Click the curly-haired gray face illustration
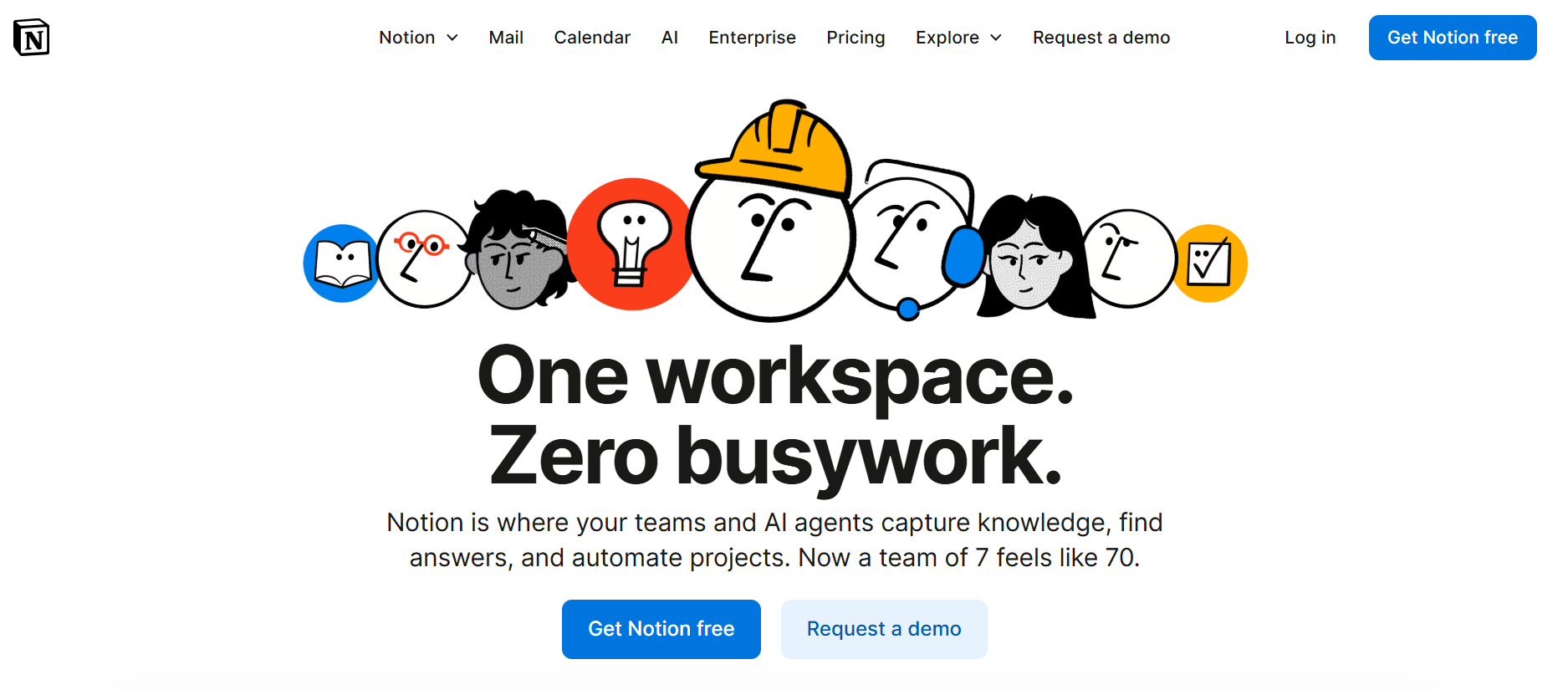Viewport: 1568px width, 690px height. (516, 251)
